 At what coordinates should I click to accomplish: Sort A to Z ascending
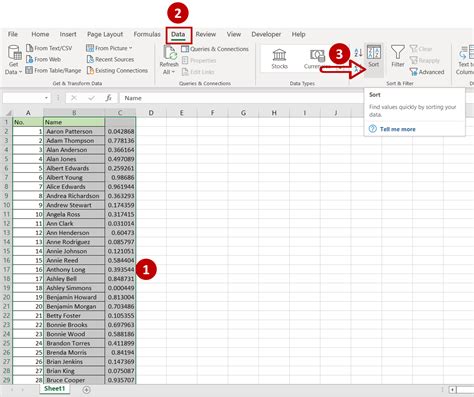click(x=358, y=52)
